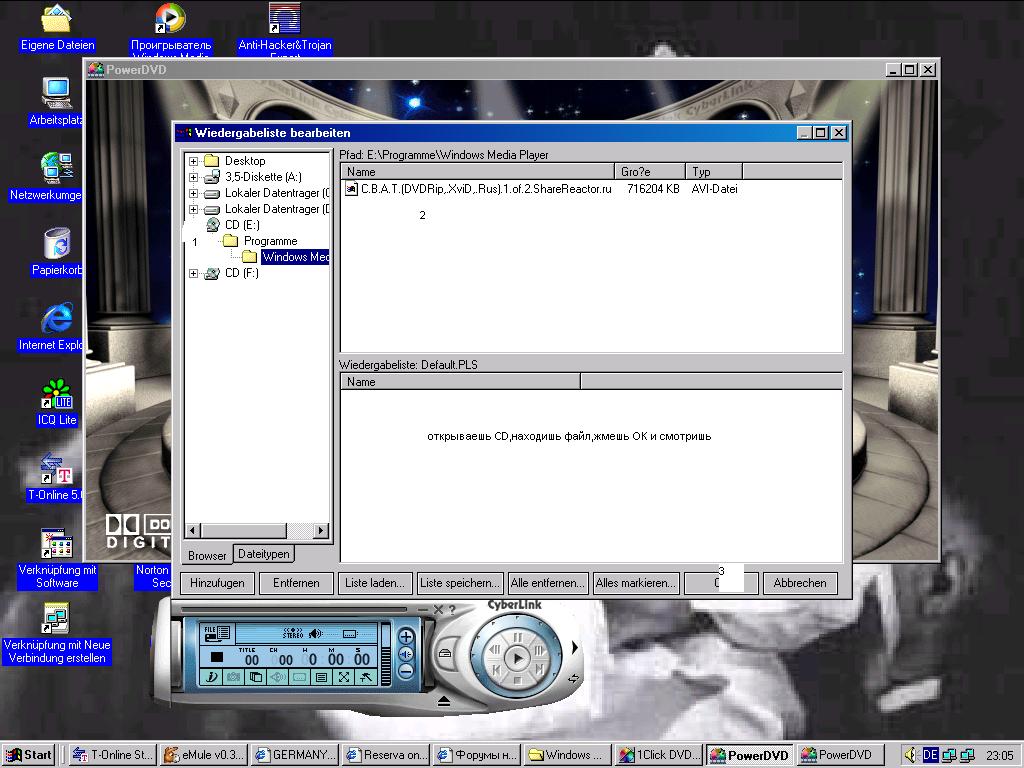Expand the CD (F:) tree node
Viewport: 1024px width, 768px height.
pos(193,274)
